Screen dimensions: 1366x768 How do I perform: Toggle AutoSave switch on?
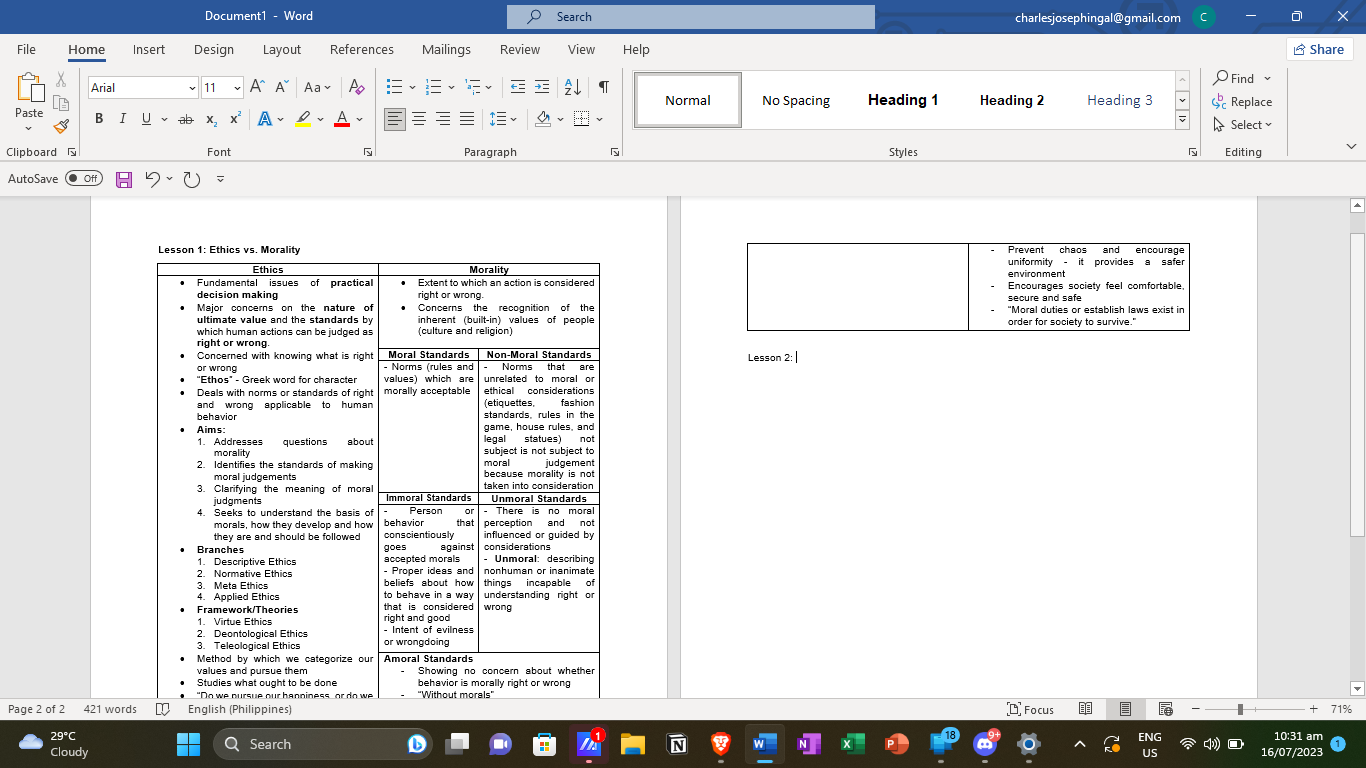coord(84,178)
